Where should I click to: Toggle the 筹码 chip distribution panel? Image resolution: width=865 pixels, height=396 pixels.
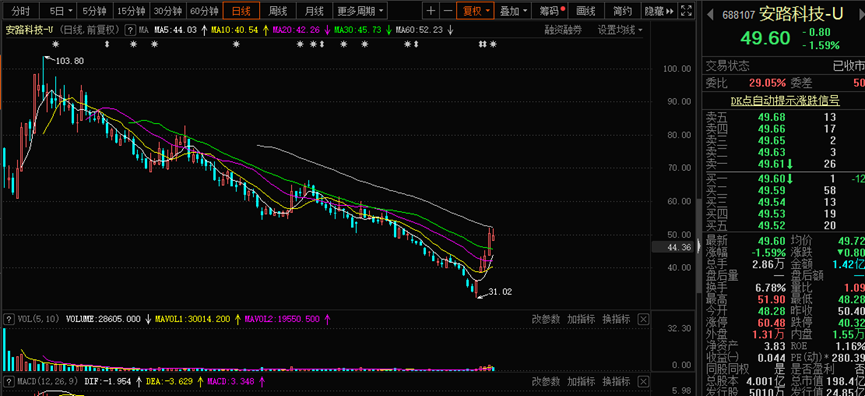pos(549,10)
